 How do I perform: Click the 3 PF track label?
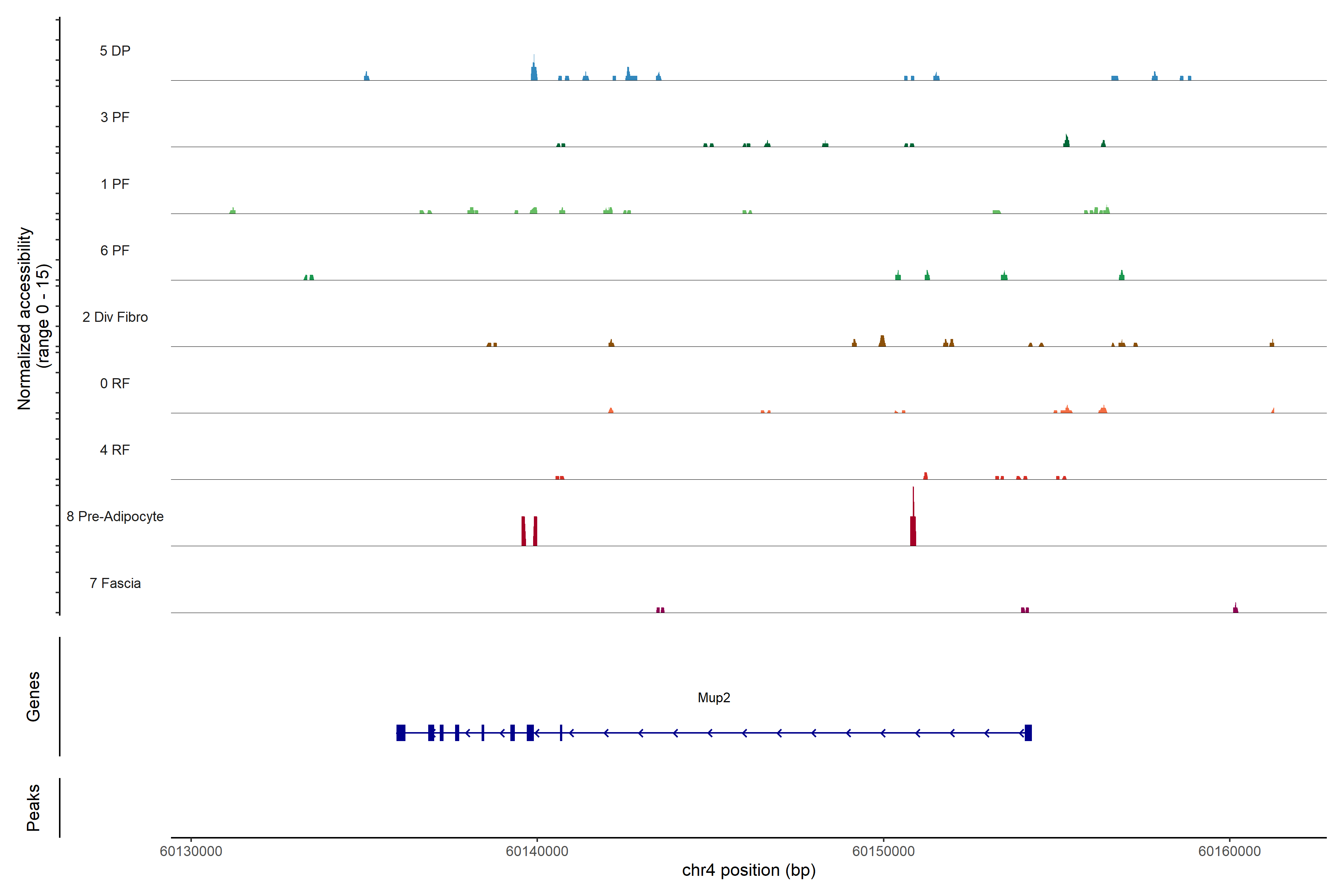click(x=115, y=117)
